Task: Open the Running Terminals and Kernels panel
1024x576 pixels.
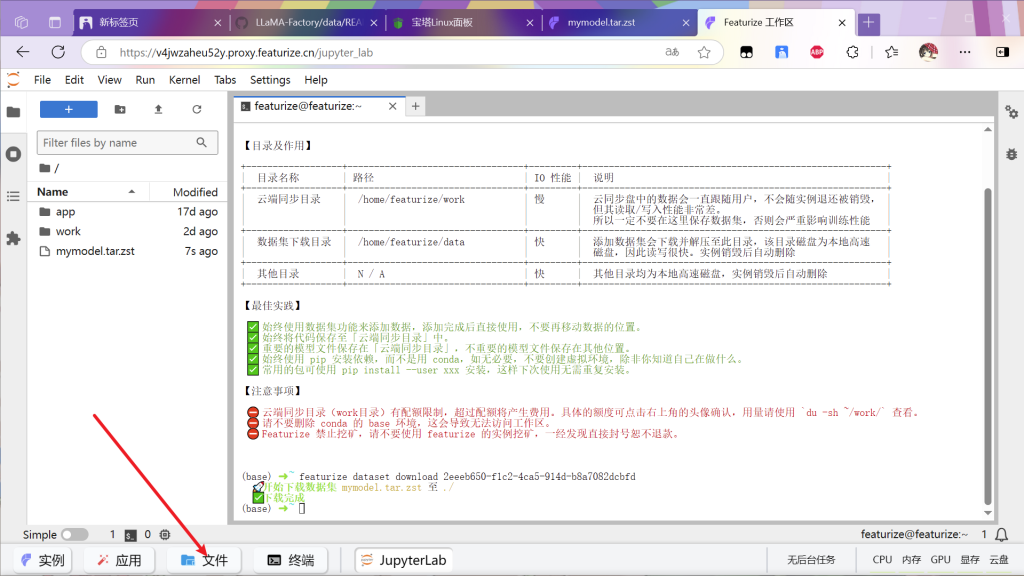Action: click(13, 154)
